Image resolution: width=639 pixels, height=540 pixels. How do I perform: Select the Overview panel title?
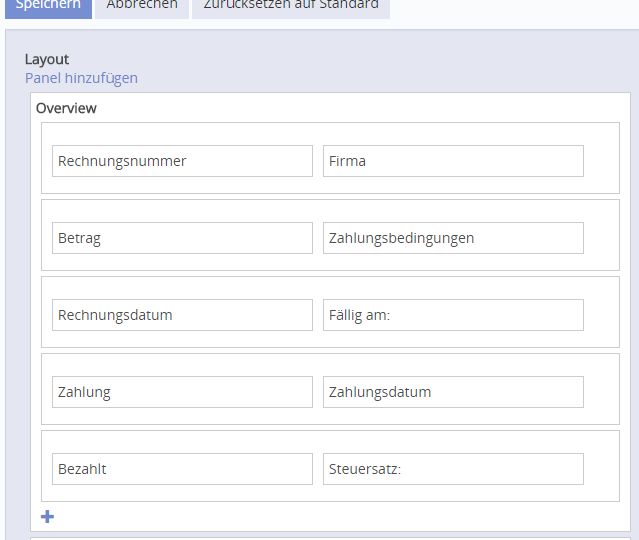tap(66, 108)
